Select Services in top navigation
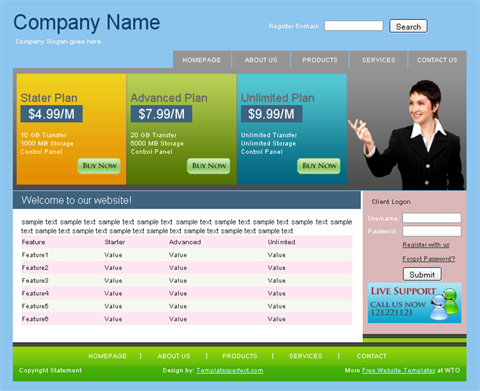 (378, 60)
